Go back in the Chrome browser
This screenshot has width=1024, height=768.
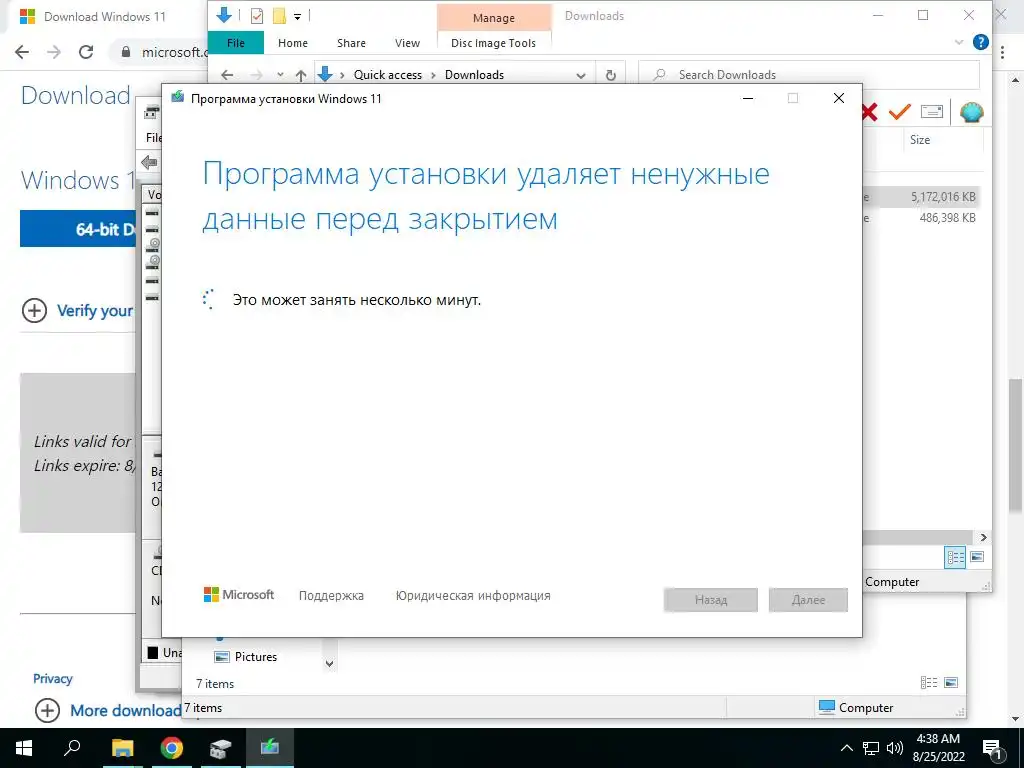click(22, 52)
